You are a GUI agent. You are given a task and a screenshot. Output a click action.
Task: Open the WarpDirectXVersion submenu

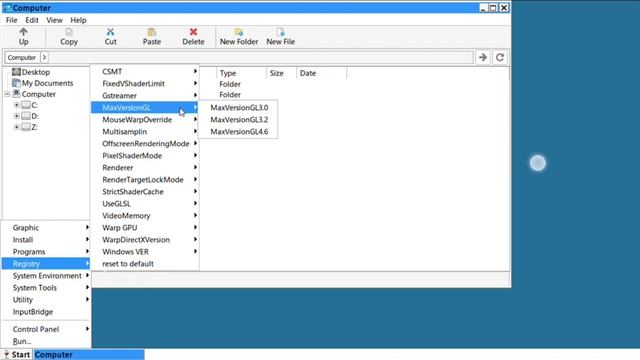coord(145,240)
